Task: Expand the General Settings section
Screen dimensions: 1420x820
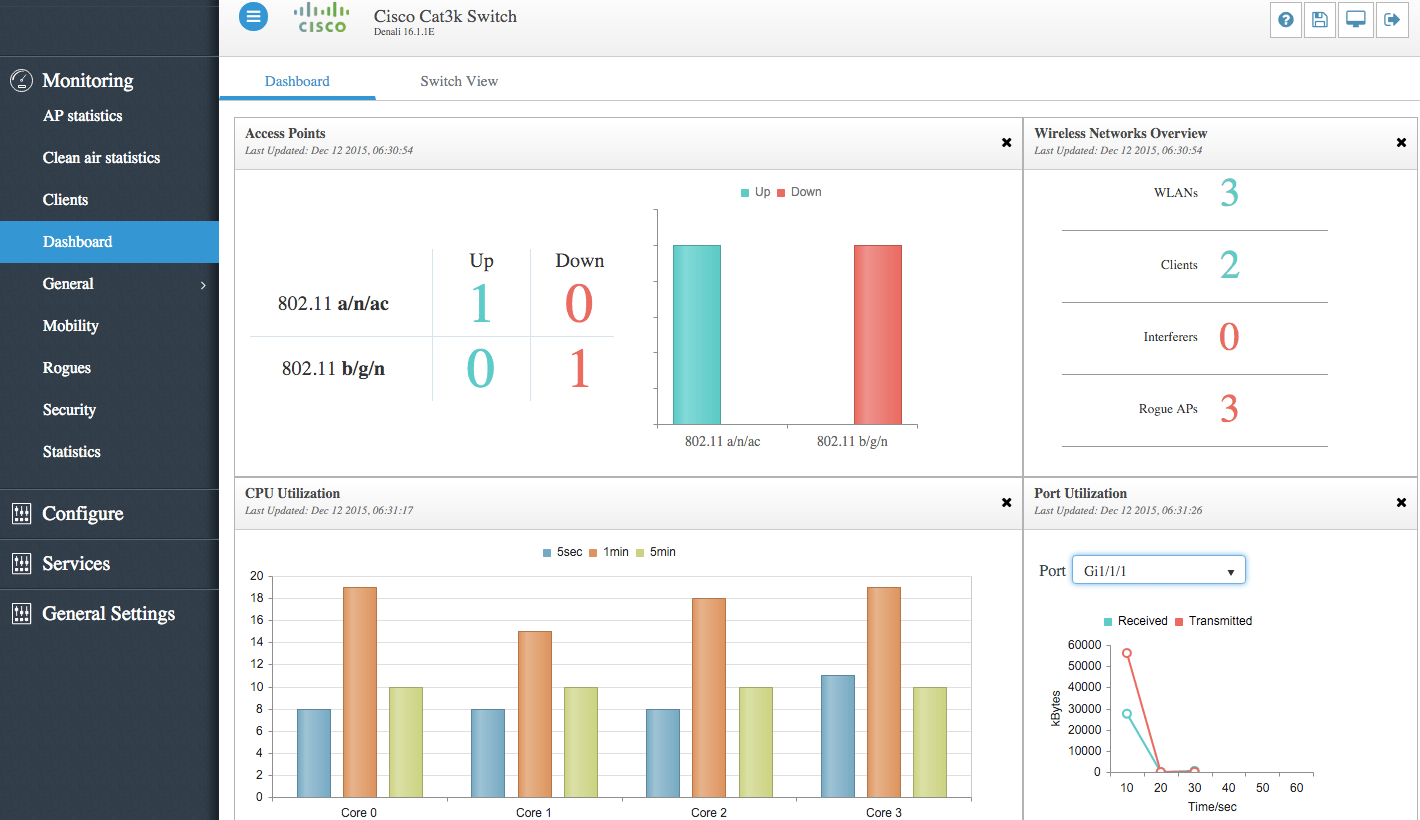Action: [109, 614]
